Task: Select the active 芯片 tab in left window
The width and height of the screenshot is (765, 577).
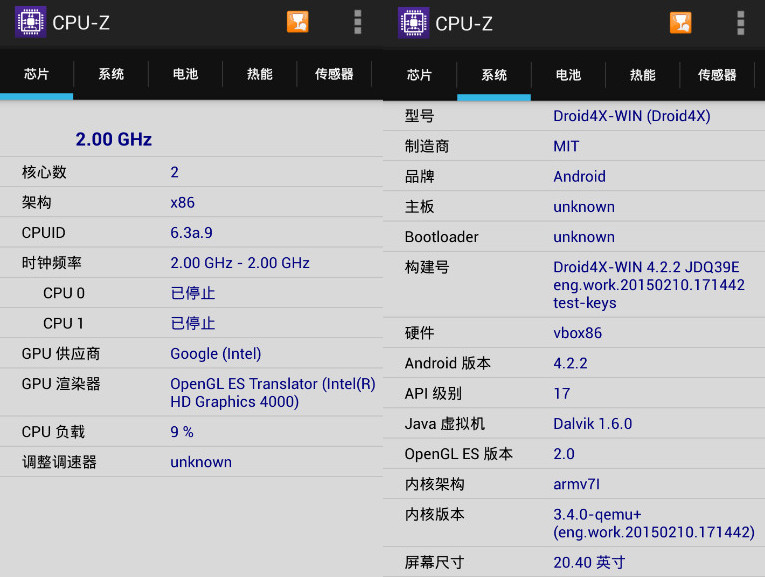Action: pos(37,74)
